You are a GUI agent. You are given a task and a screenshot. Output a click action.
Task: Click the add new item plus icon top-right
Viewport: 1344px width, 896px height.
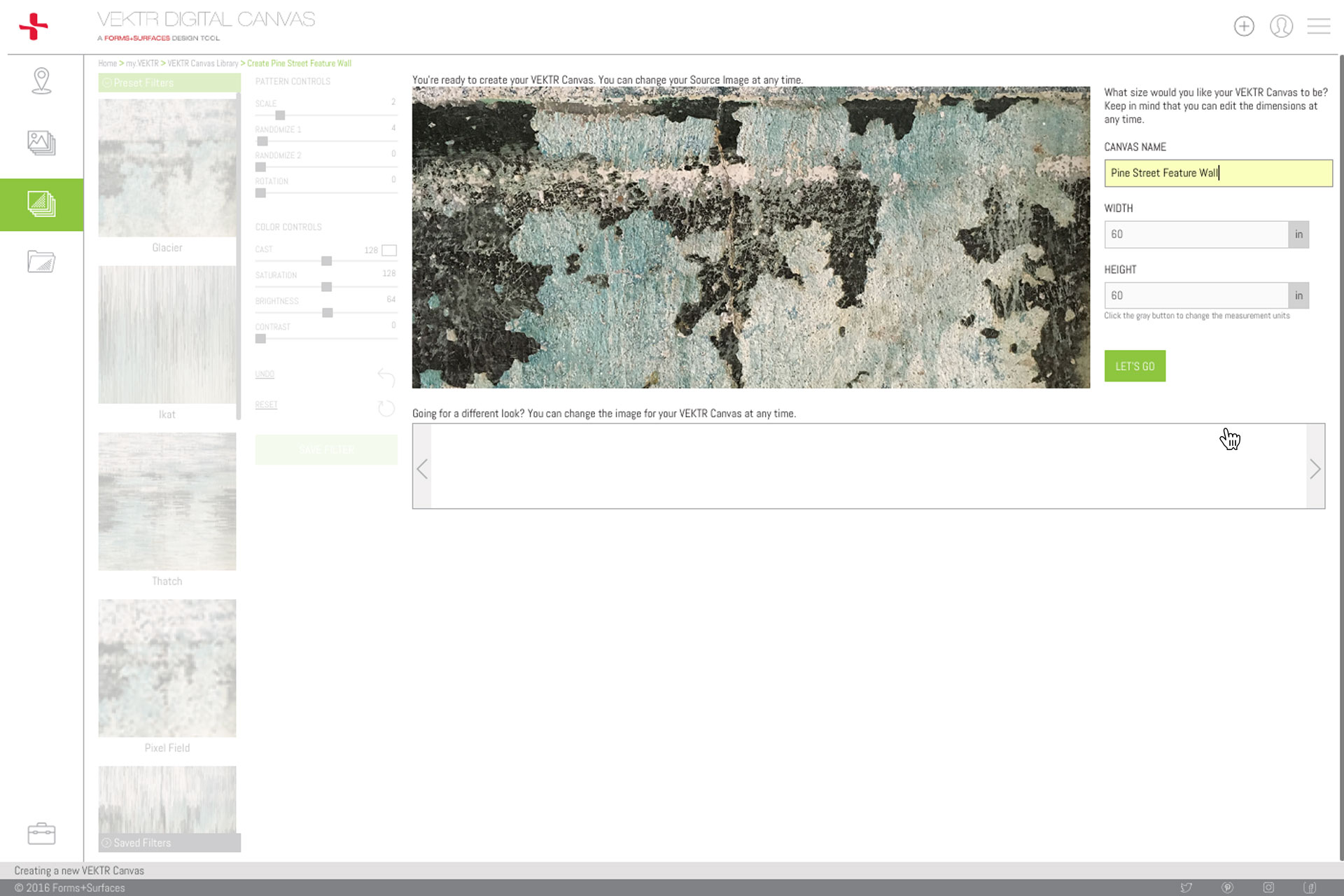(x=1244, y=26)
